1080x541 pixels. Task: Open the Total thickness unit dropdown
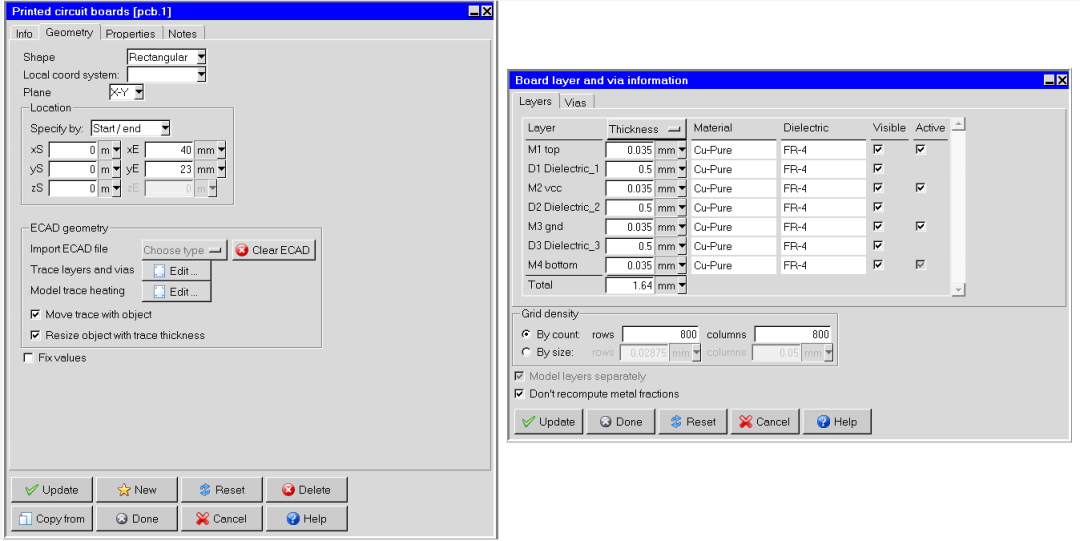682,285
